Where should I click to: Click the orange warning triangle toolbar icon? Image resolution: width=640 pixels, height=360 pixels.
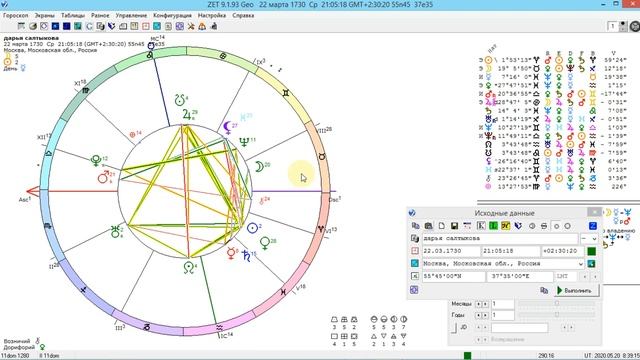tap(202, 27)
